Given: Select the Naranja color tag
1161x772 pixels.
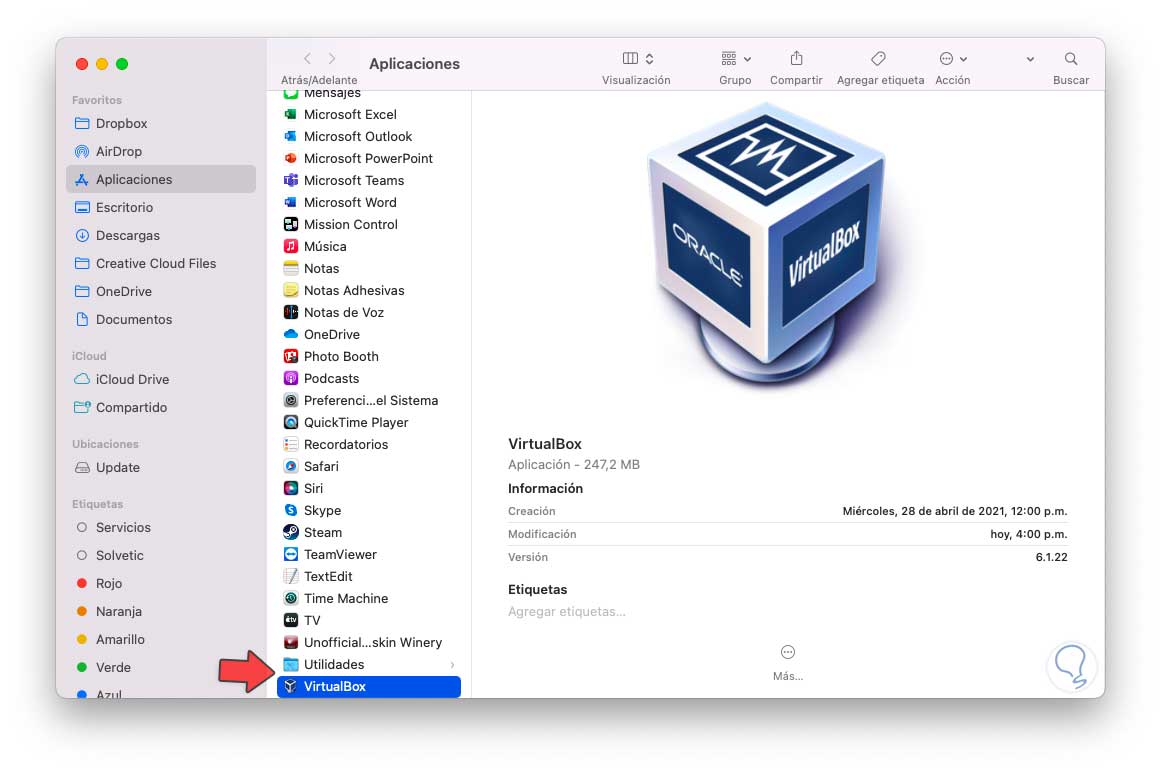Looking at the screenshot, I should click(x=161, y=611).
